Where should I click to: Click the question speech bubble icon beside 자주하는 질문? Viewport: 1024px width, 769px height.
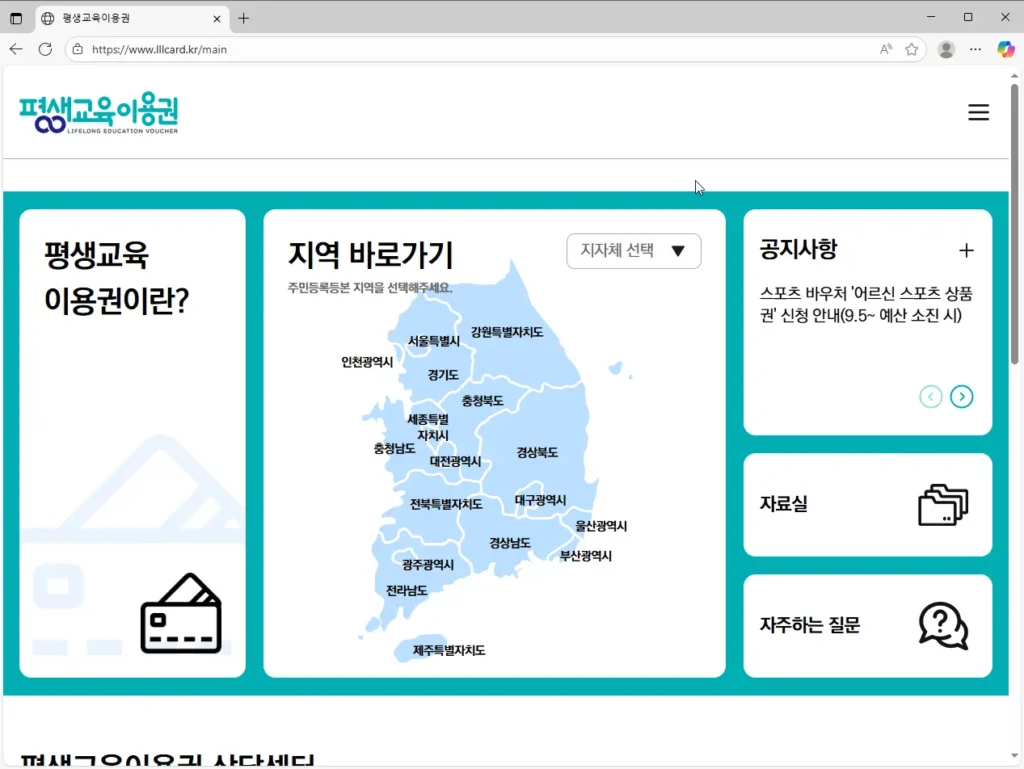coord(941,626)
